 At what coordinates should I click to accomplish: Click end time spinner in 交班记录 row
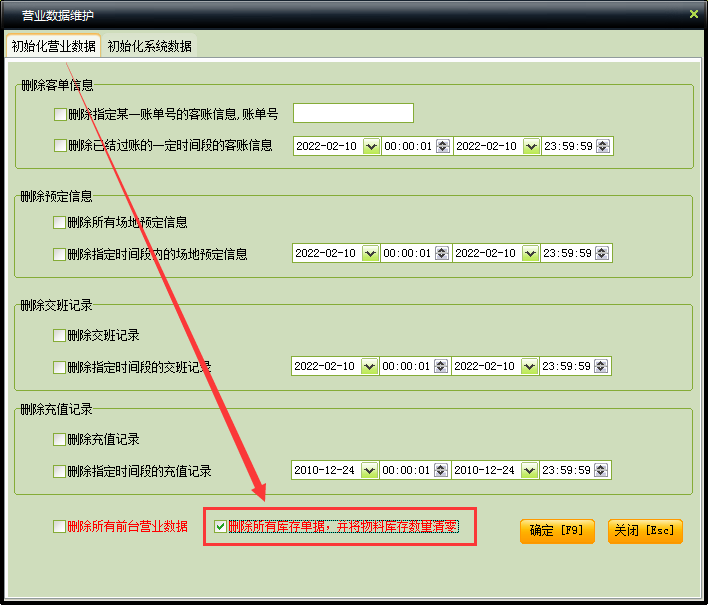click(x=601, y=366)
